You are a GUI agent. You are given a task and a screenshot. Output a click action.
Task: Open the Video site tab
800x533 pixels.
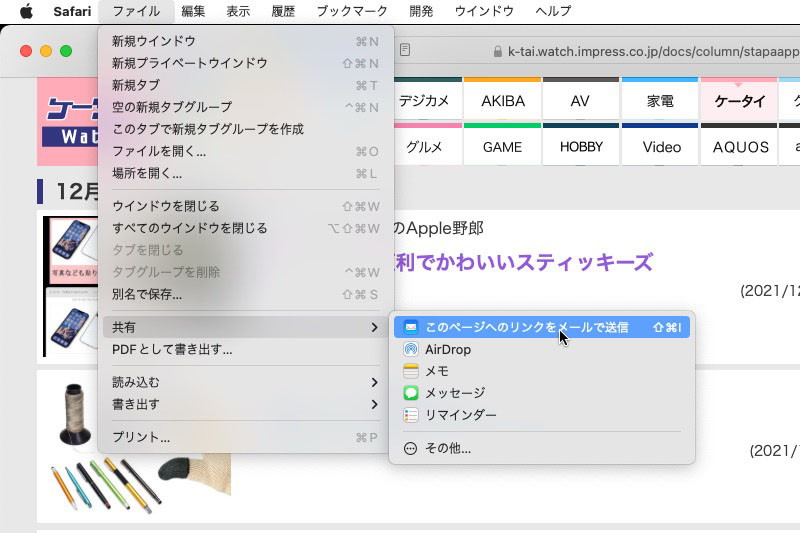660,144
